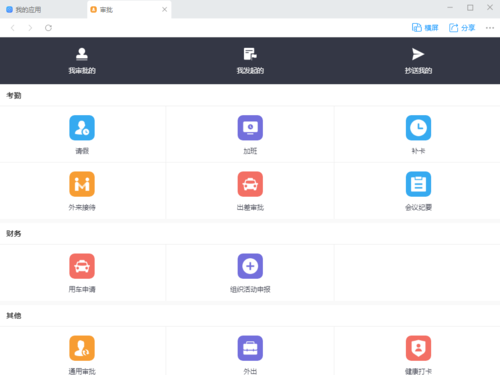
Task: Open the 外出 briefcase icon
Action: [250, 348]
